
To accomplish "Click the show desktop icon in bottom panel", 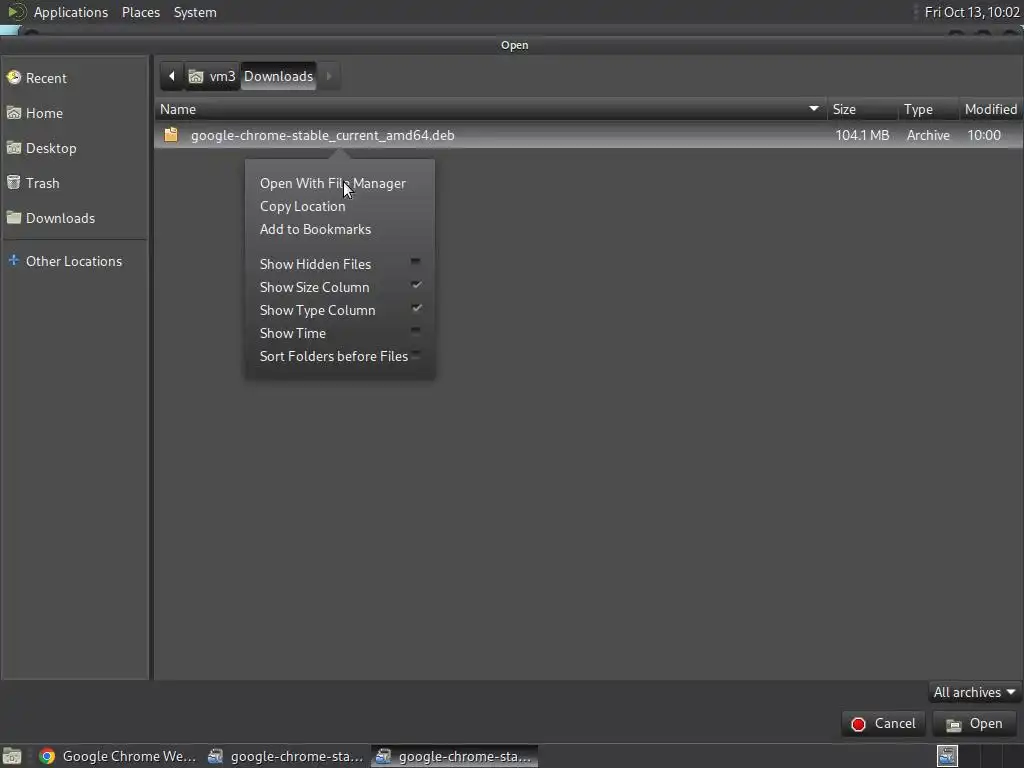I will point(12,756).
